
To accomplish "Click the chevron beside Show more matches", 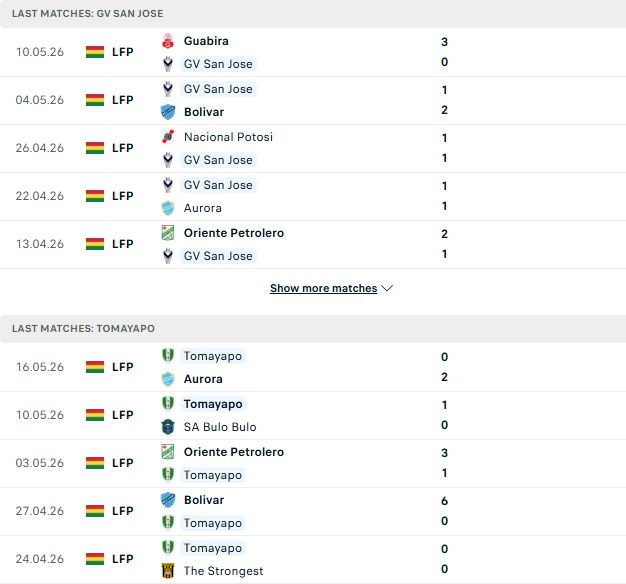I will (x=387, y=288).
